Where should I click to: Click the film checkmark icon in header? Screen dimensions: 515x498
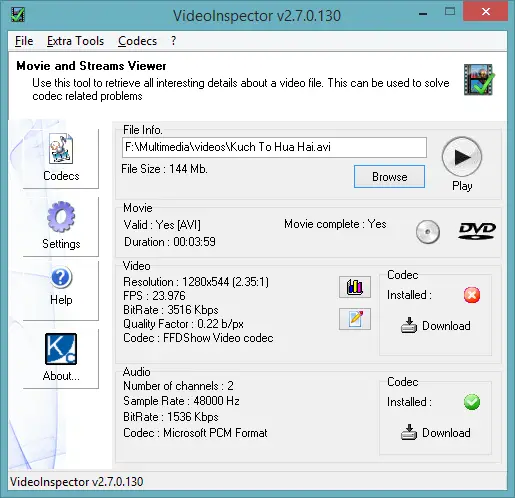pyautogui.click(x=479, y=80)
